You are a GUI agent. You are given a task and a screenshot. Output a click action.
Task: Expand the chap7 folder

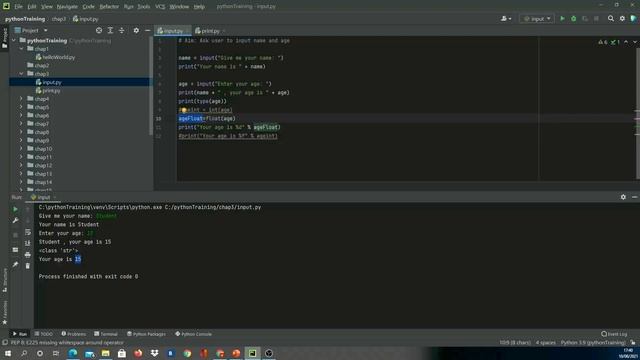pyautogui.click(x=22, y=124)
